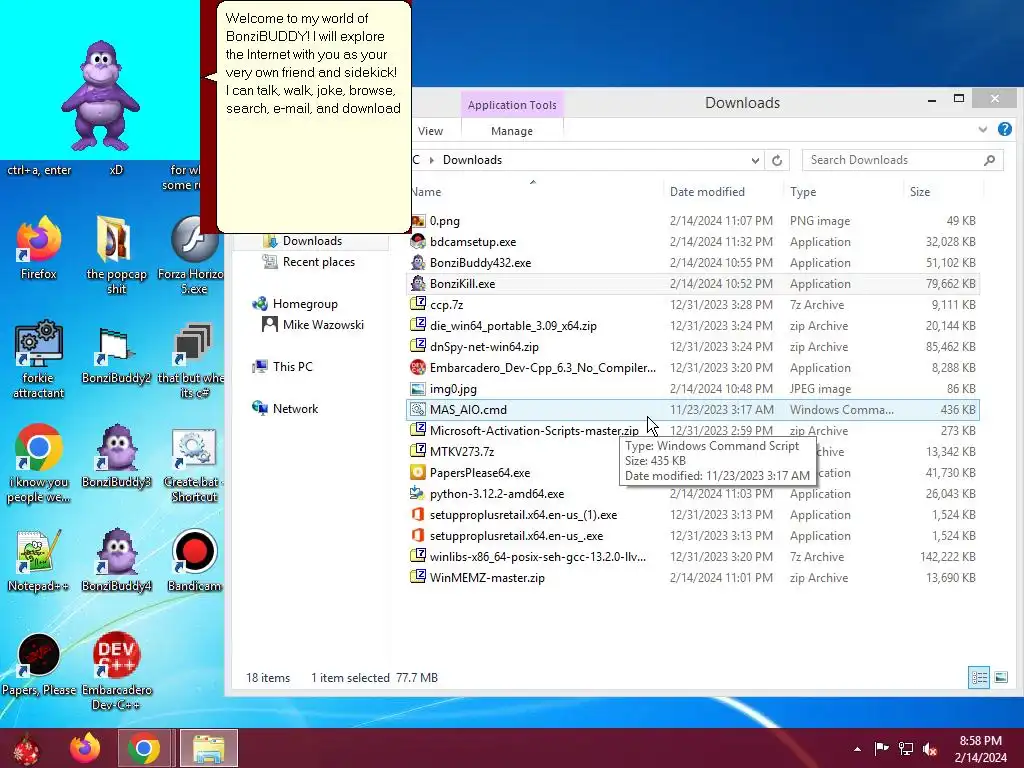
Task: Launch Notepad++ from the desktop
Action: click(x=39, y=560)
